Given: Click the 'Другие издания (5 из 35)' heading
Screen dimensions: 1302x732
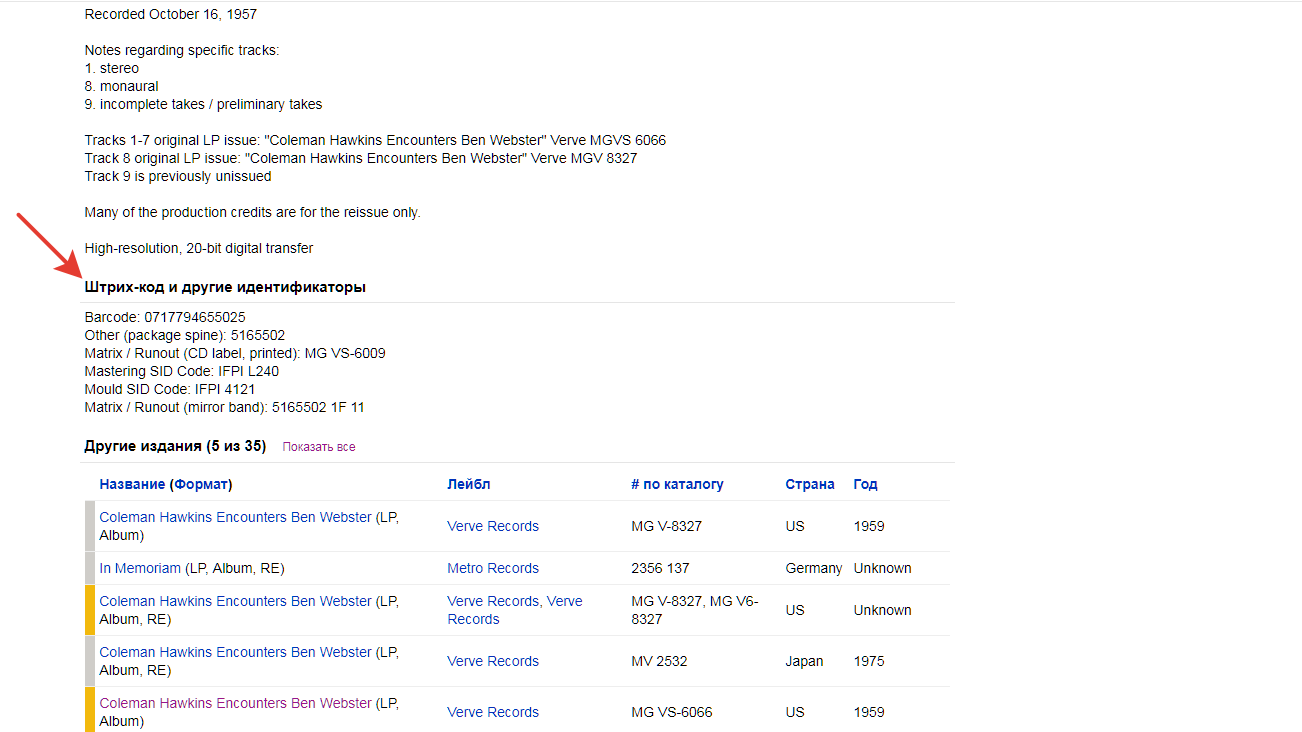Looking at the screenshot, I should pyautogui.click(x=175, y=446).
